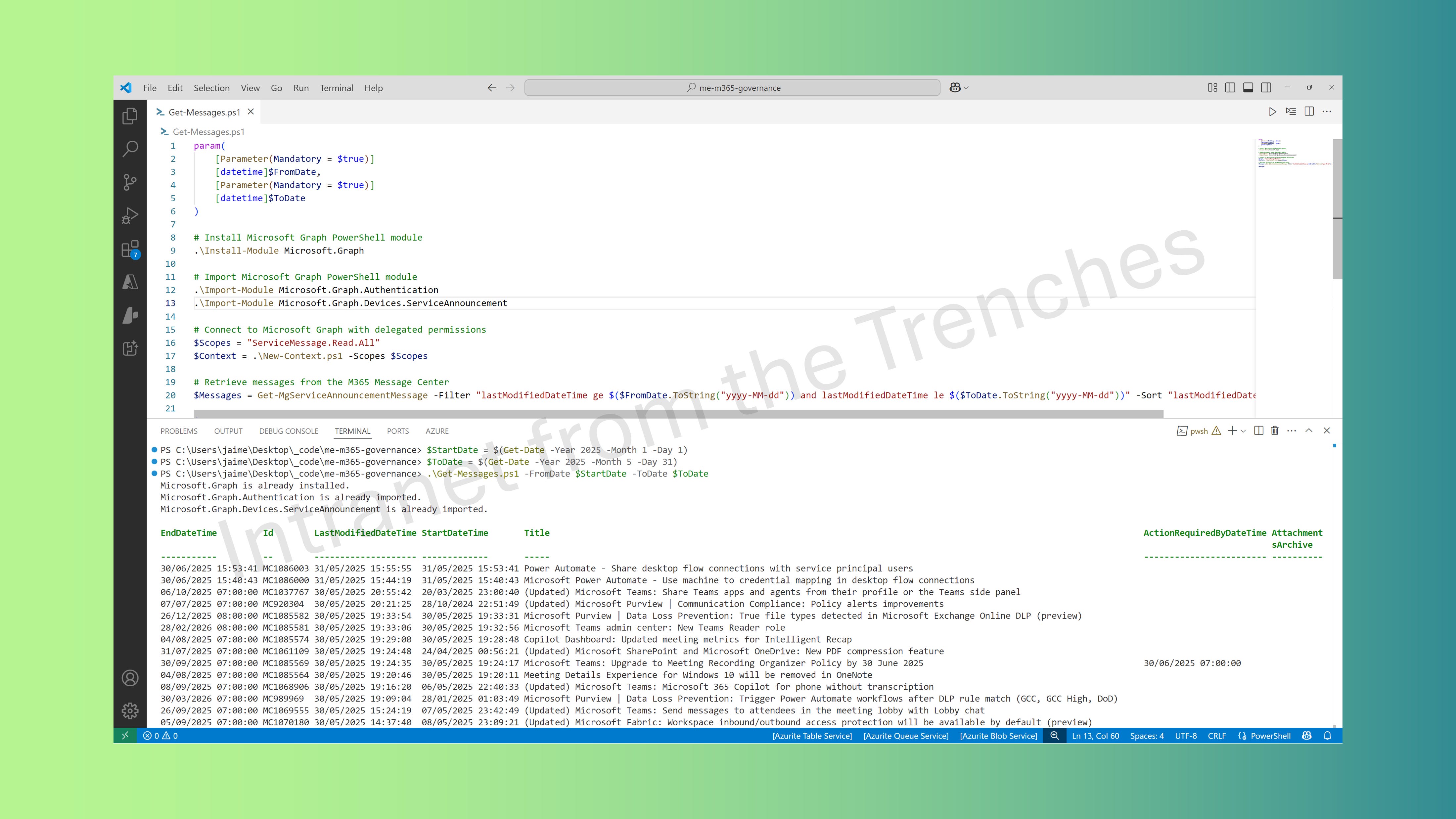Close the terminal panel
The width and height of the screenshot is (1456, 819).
coord(1327,431)
